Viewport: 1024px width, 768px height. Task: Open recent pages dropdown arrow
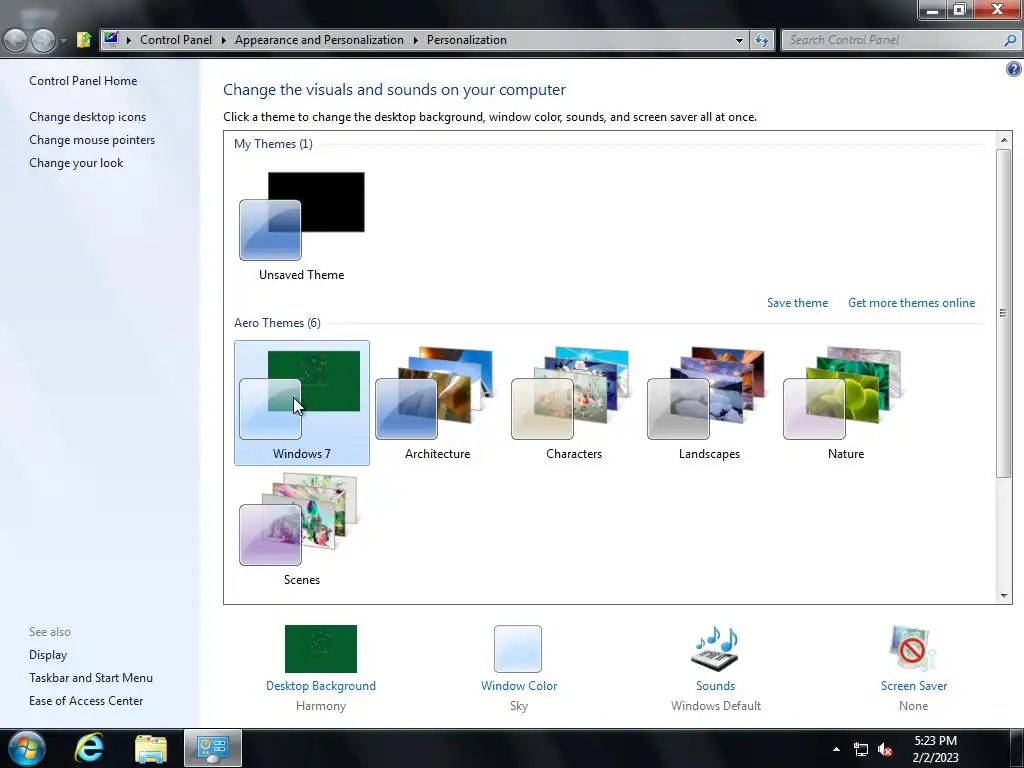point(63,40)
